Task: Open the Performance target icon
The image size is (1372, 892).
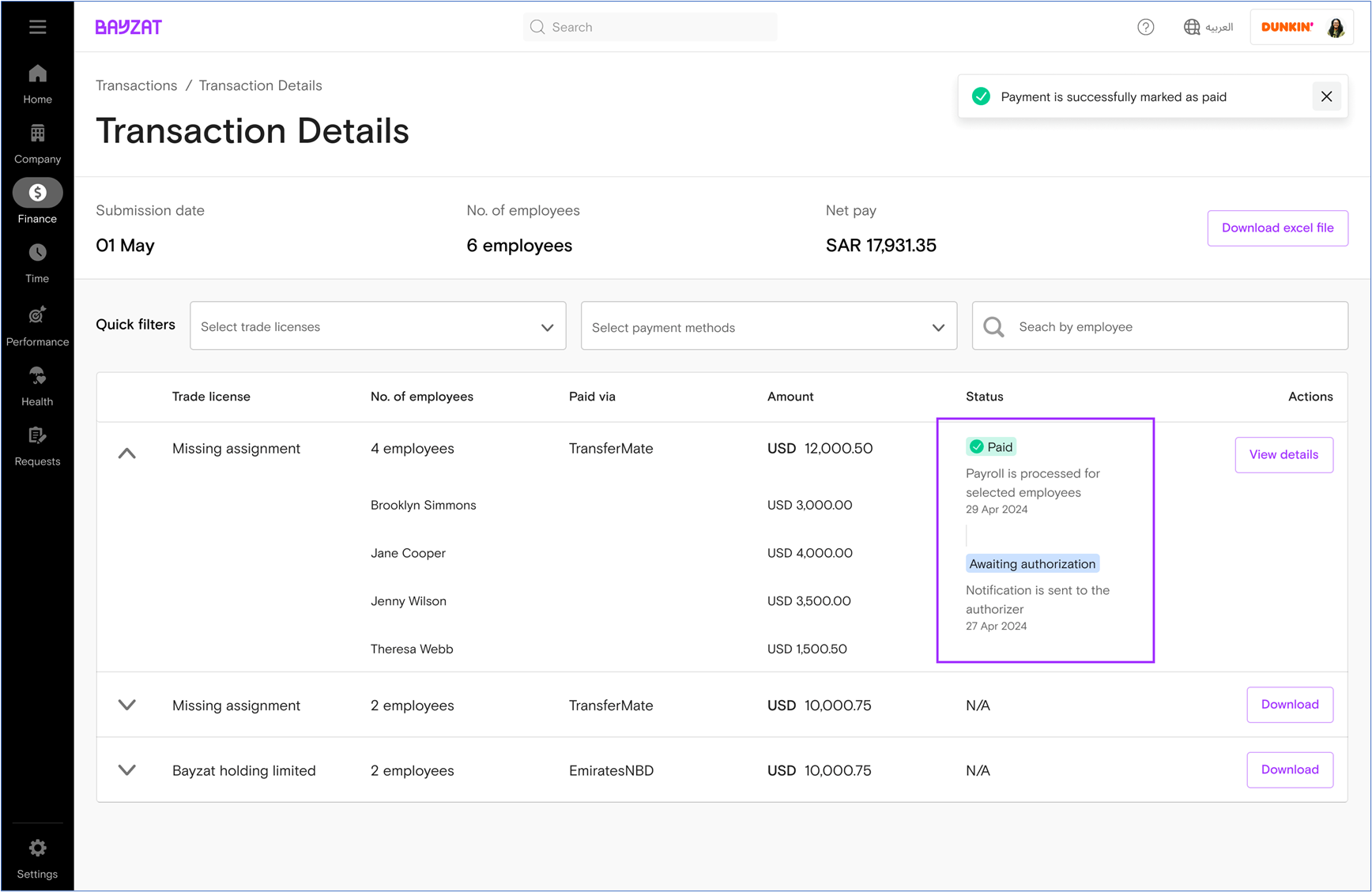Action: [x=37, y=315]
